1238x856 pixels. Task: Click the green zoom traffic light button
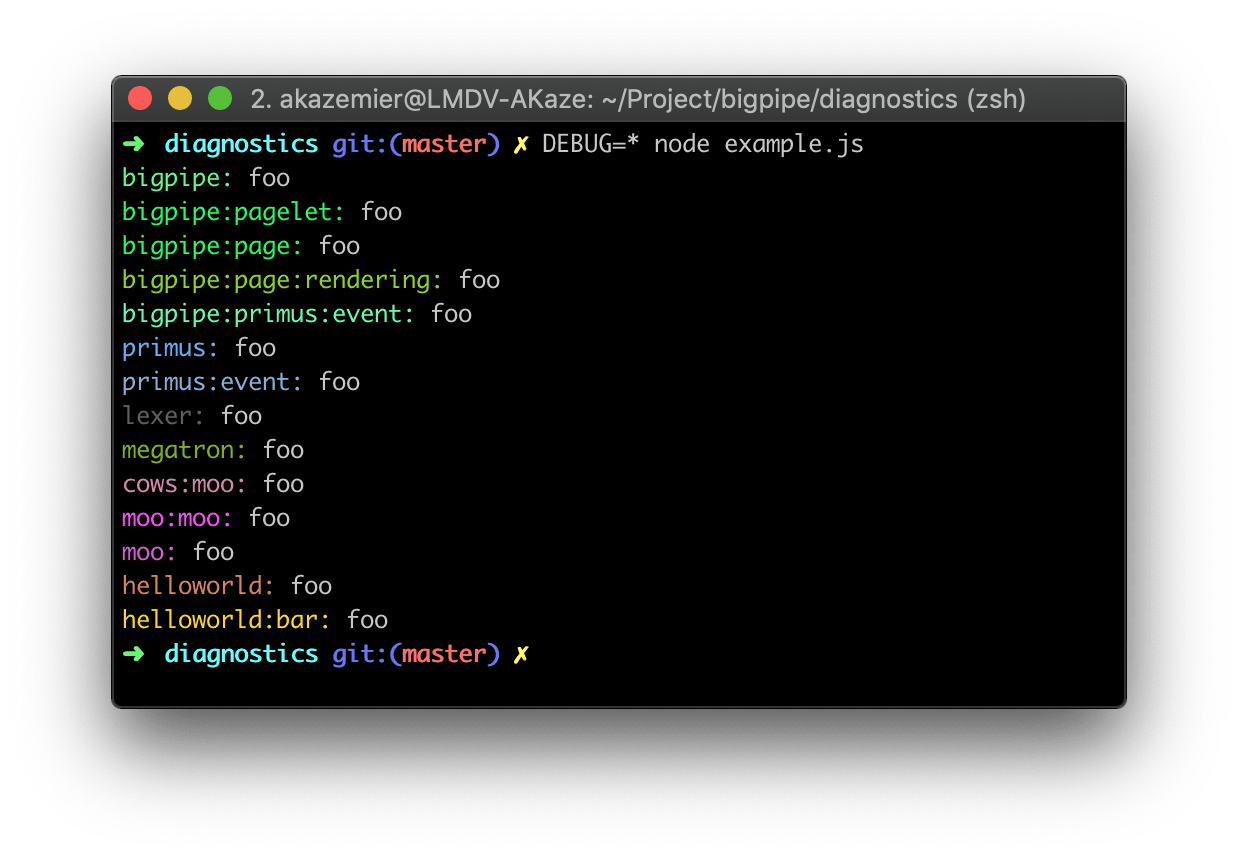coord(220,98)
